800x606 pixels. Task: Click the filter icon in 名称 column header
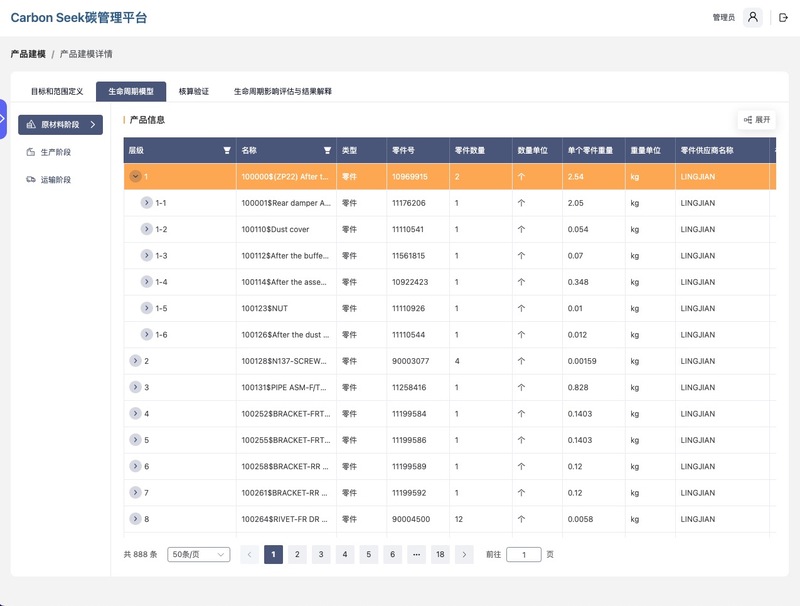pyautogui.click(x=327, y=150)
